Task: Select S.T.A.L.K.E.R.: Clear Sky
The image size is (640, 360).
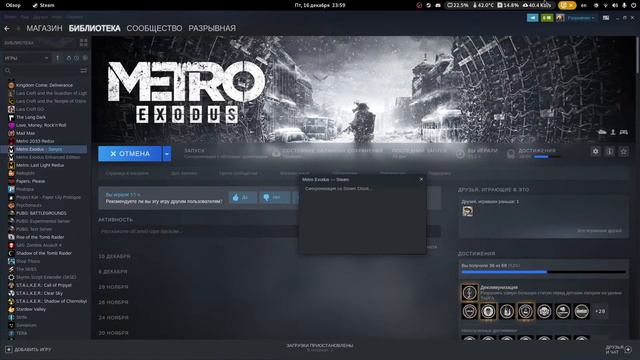Action: pyautogui.click(x=39, y=293)
